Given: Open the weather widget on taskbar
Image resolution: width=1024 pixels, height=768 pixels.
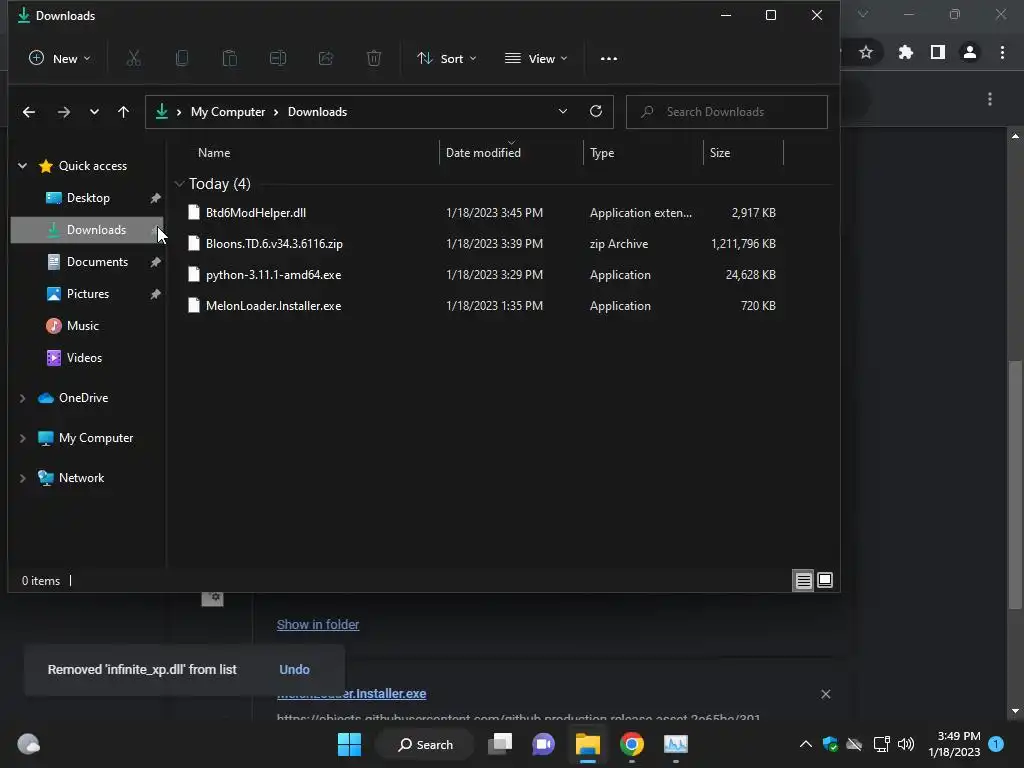Looking at the screenshot, I should [28, 744].
